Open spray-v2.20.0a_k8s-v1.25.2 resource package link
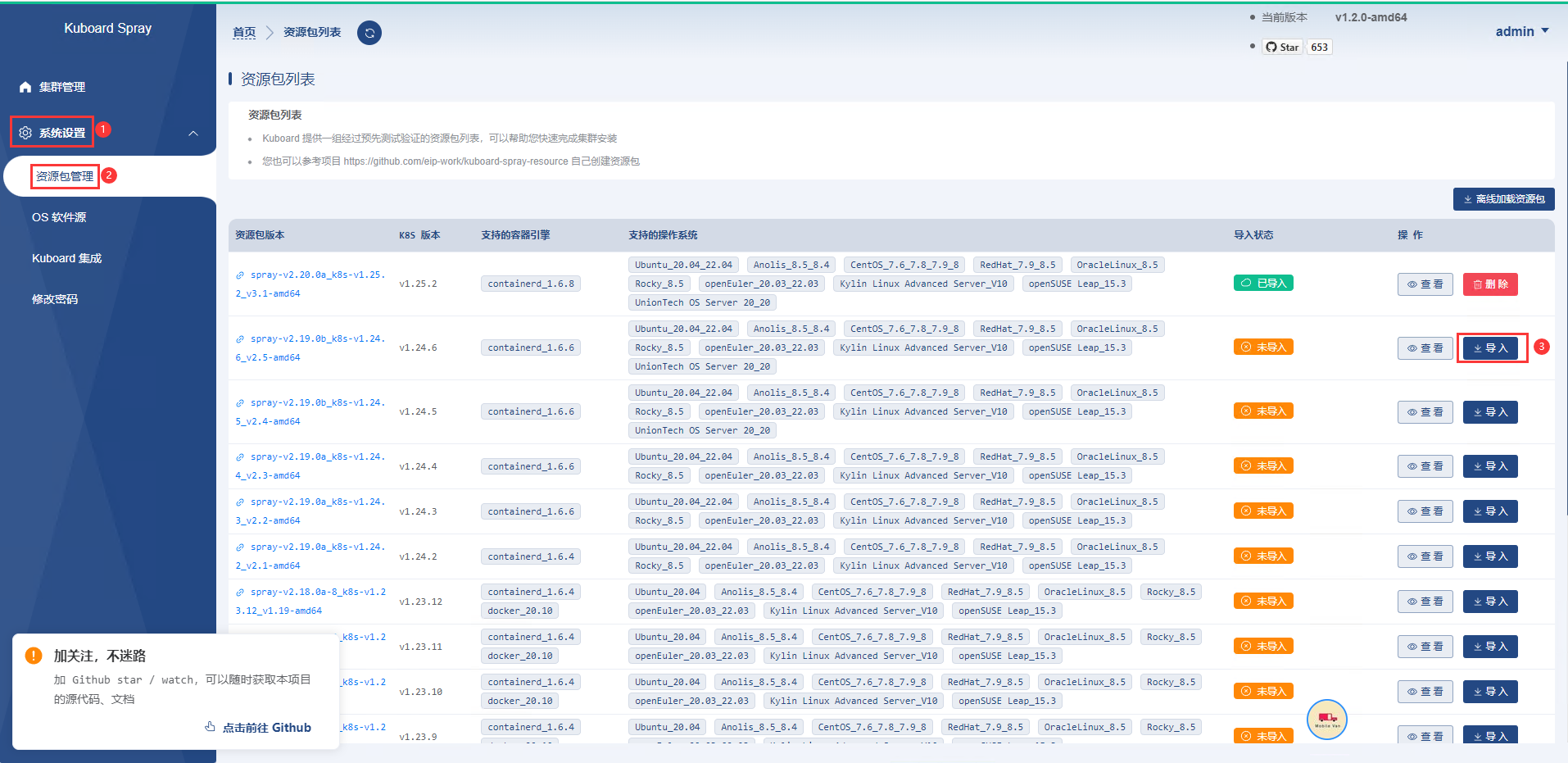The image size is (1568, 763). click(x=310, y=284)
